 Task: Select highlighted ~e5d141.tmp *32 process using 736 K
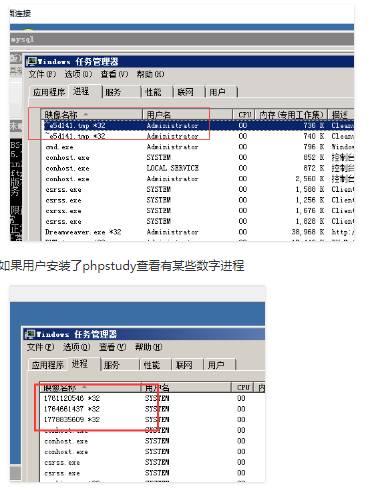(x=199, y=125)
